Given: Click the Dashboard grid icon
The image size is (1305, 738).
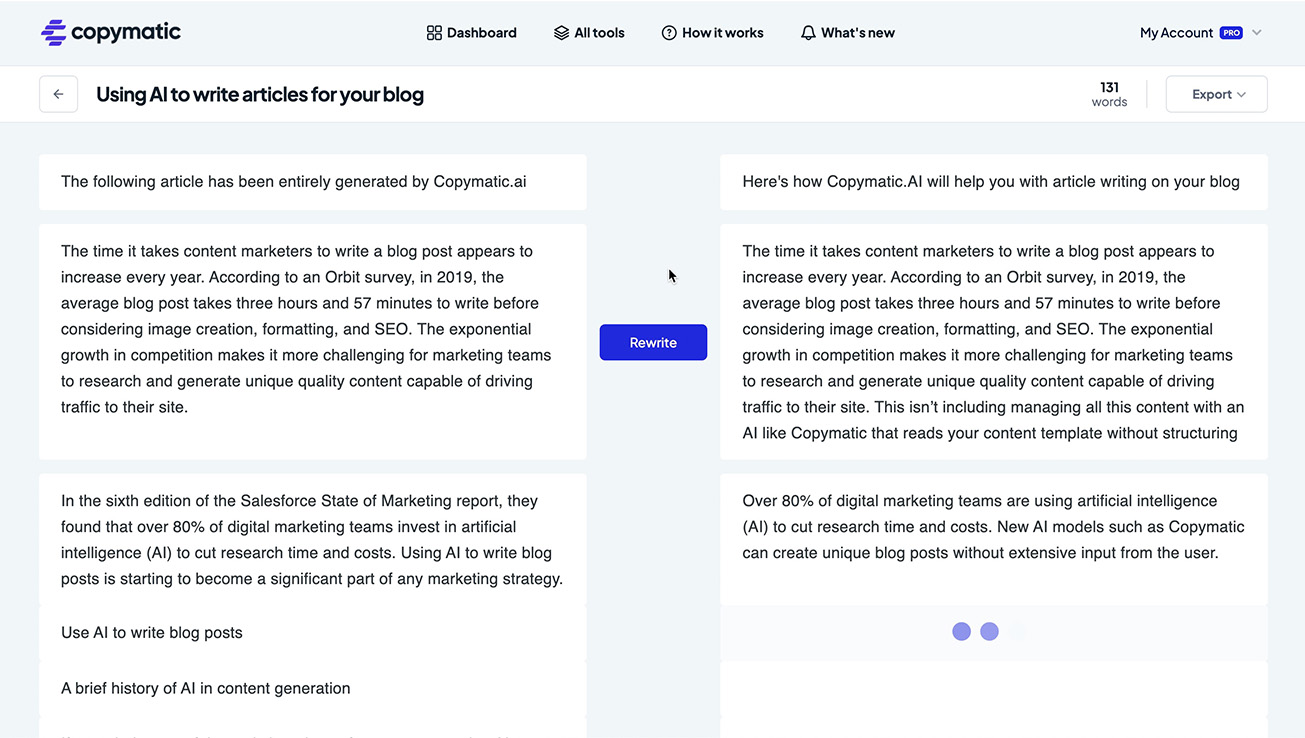Looking at the screenshot, I should pyautogui.click(x=433, y=32).
